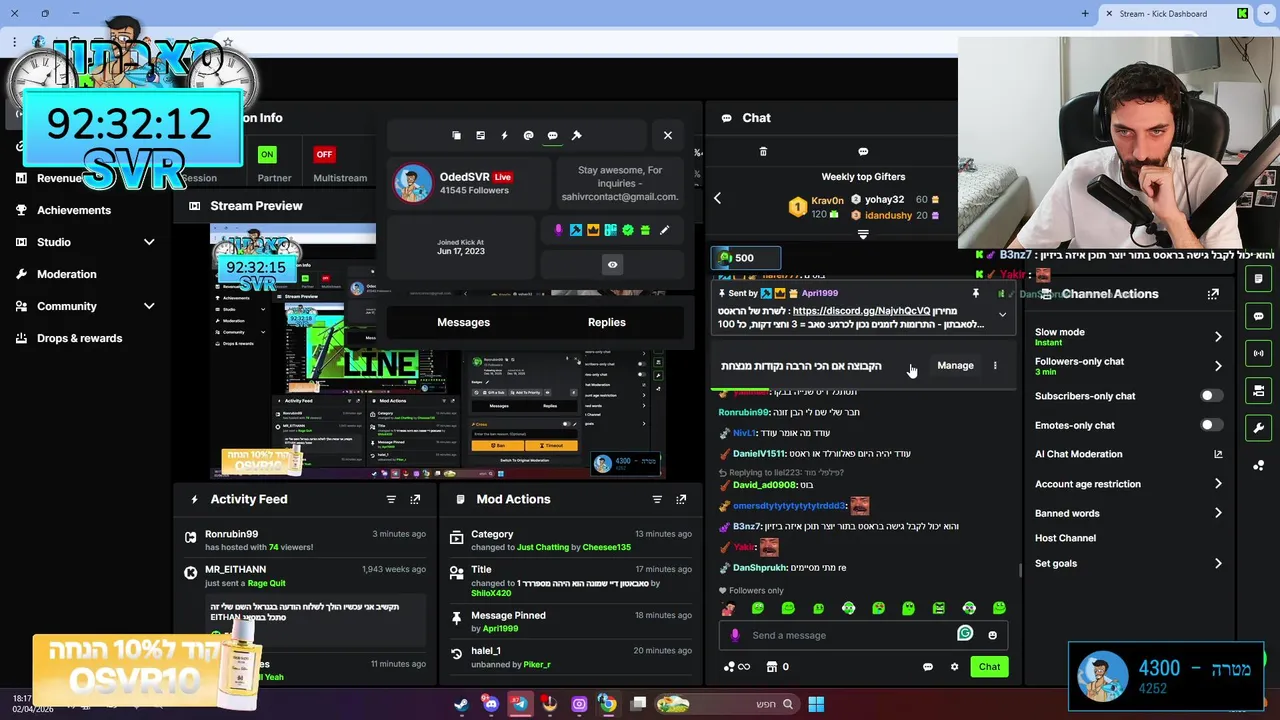Open Set goals settings
Viewport: 1280px width, 720px height.
(1128, 563)
